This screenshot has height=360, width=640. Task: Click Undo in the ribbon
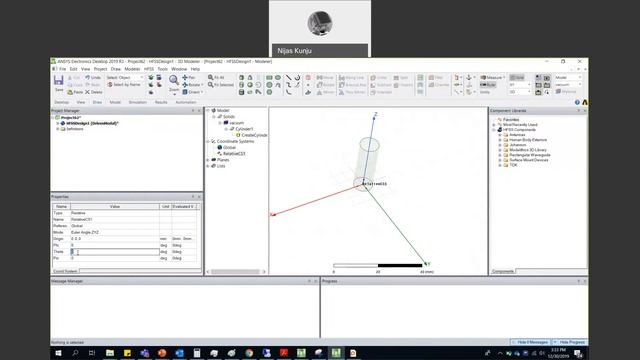(93, 78)
